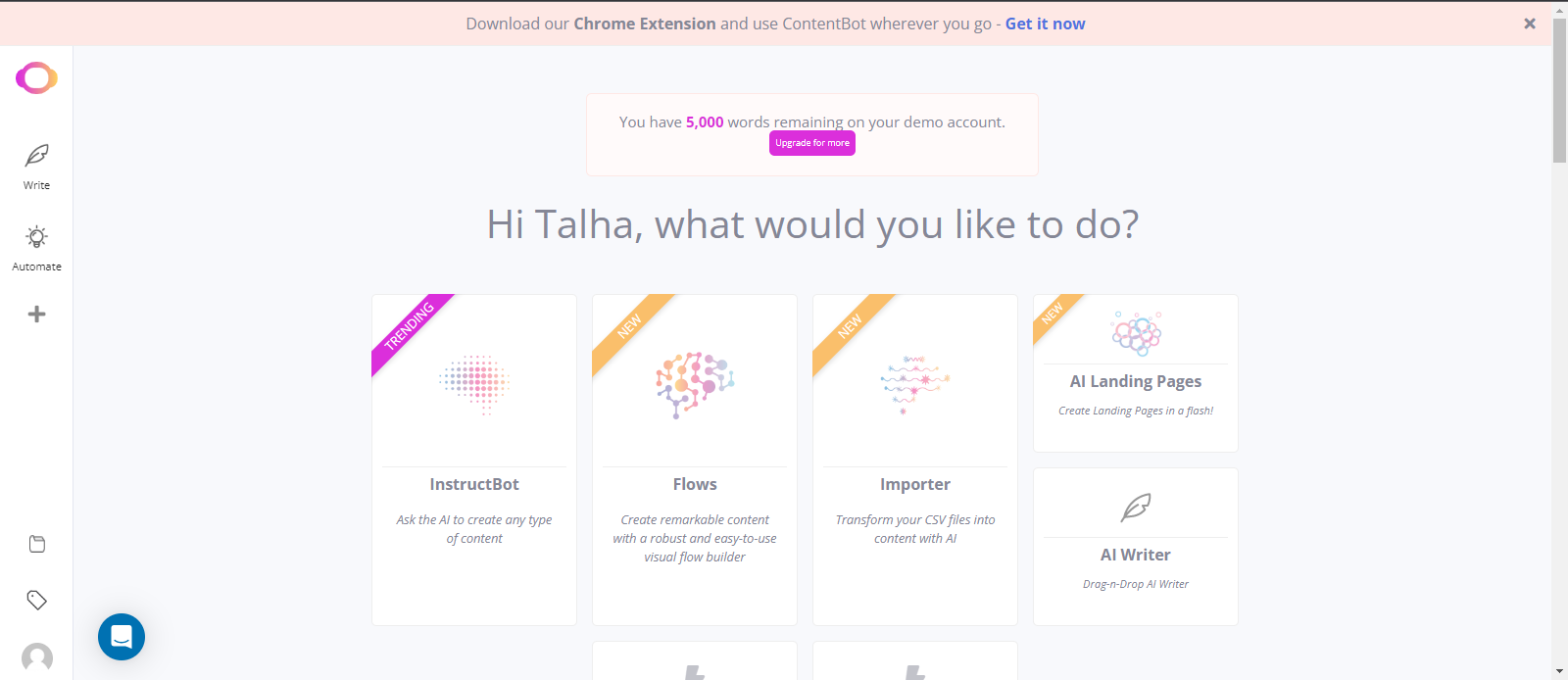The image size is (1568, 680).
Task: Click the plus icon in sidebar
Action: (x=36, y=314)
